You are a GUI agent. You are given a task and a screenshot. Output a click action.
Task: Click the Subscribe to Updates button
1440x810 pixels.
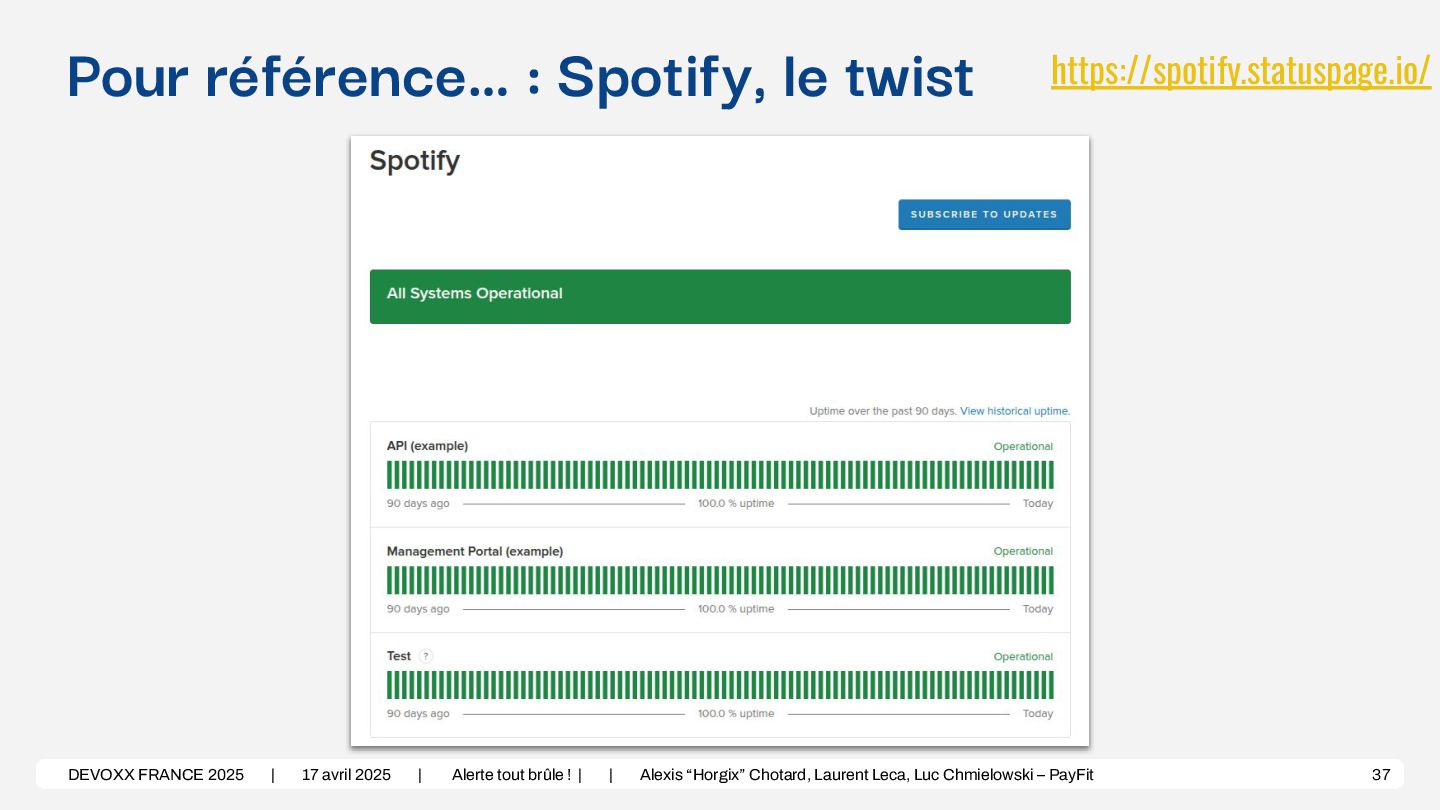pos(984,215)
